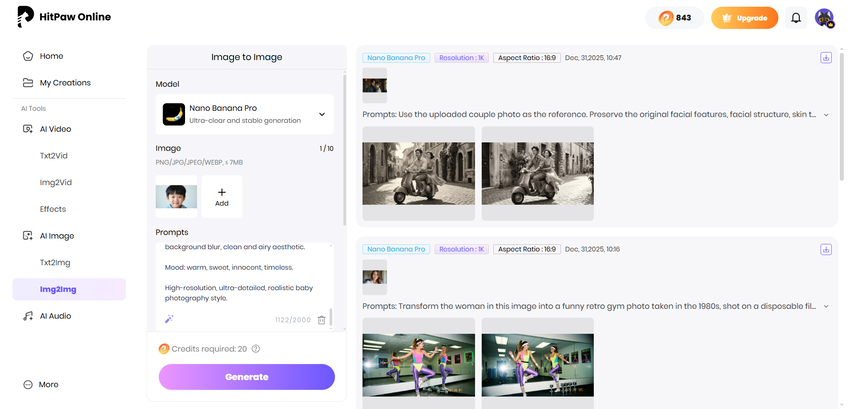Click the left panel scrollbar

(344, 150)
